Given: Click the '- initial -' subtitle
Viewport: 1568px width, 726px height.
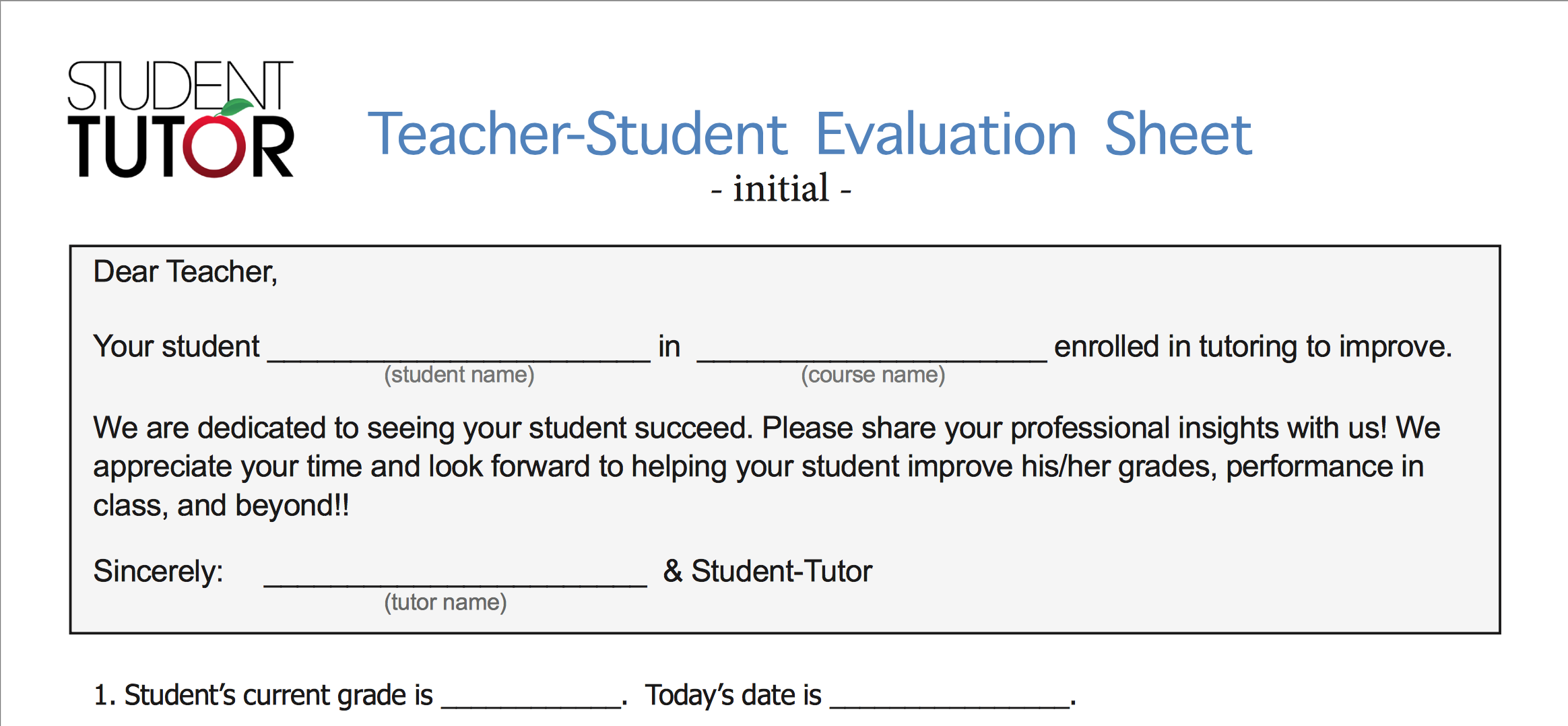Looking at the screenshot, I should coord(781,188).
